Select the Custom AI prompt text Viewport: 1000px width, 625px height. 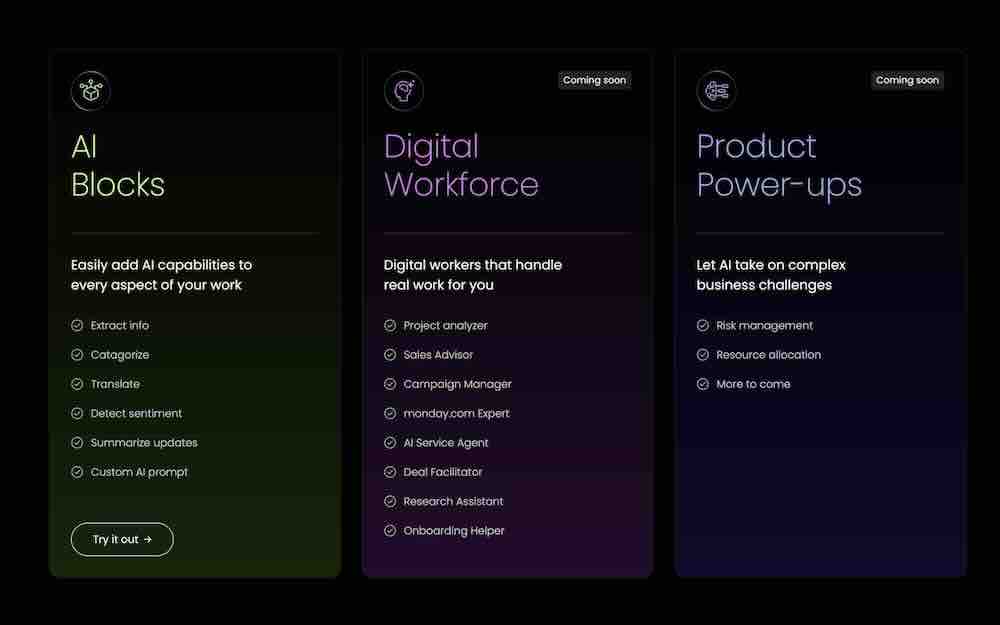140,473
